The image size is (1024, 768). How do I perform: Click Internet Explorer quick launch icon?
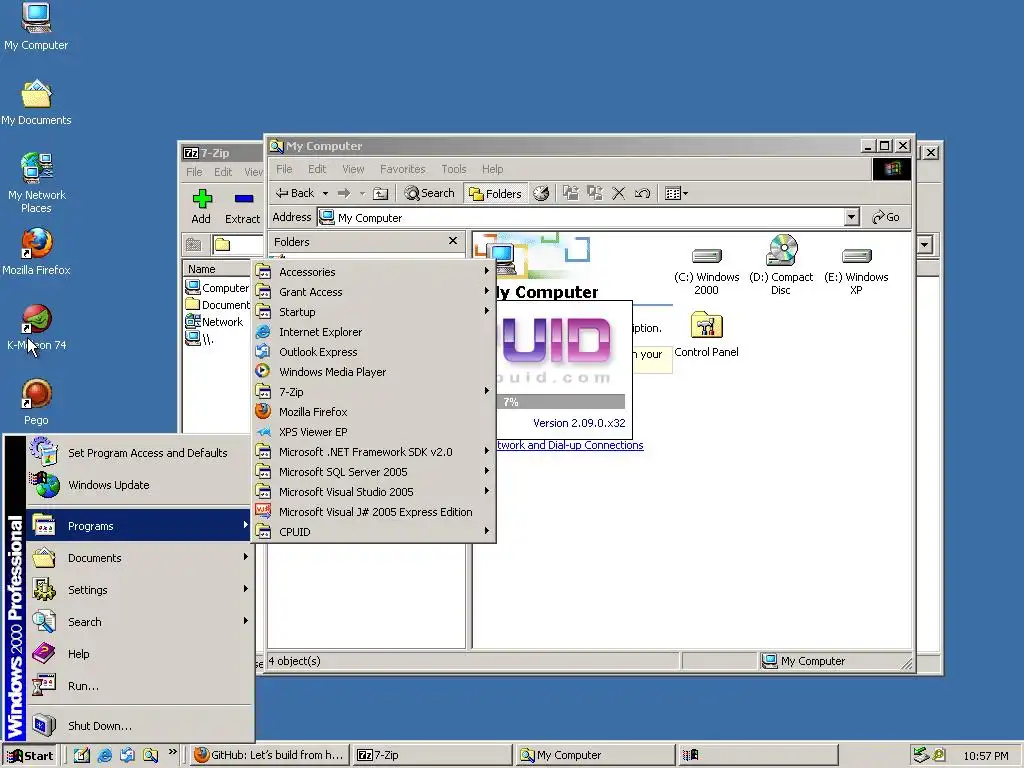click(x=104, y=755)
